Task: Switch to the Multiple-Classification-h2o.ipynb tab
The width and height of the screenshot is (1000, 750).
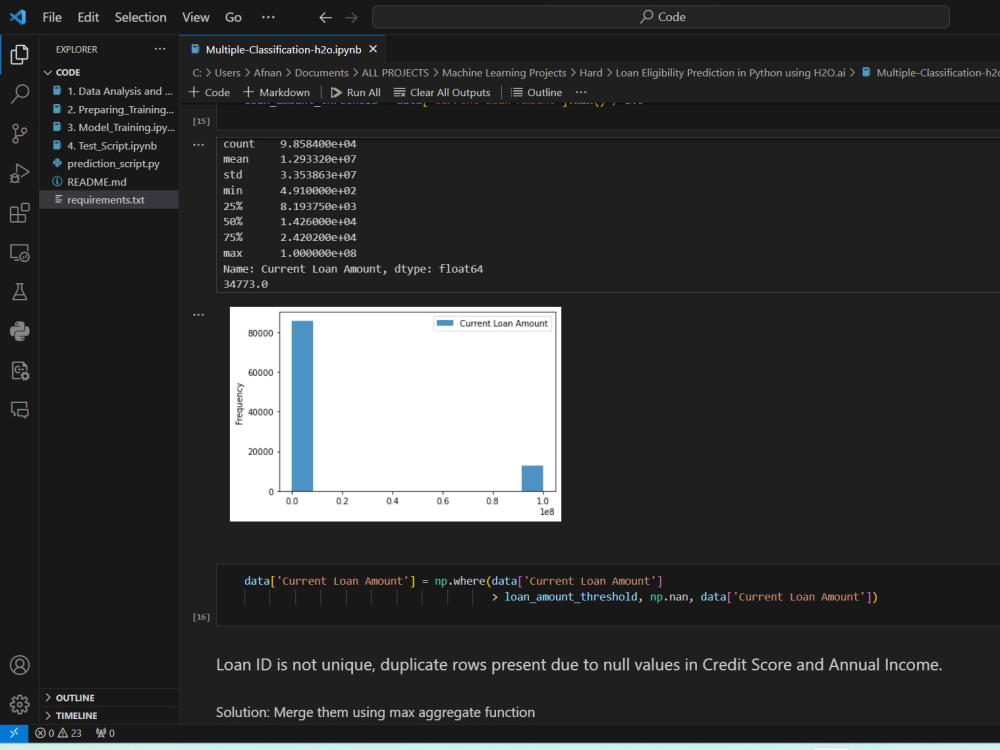Action: tap(283, 48)
